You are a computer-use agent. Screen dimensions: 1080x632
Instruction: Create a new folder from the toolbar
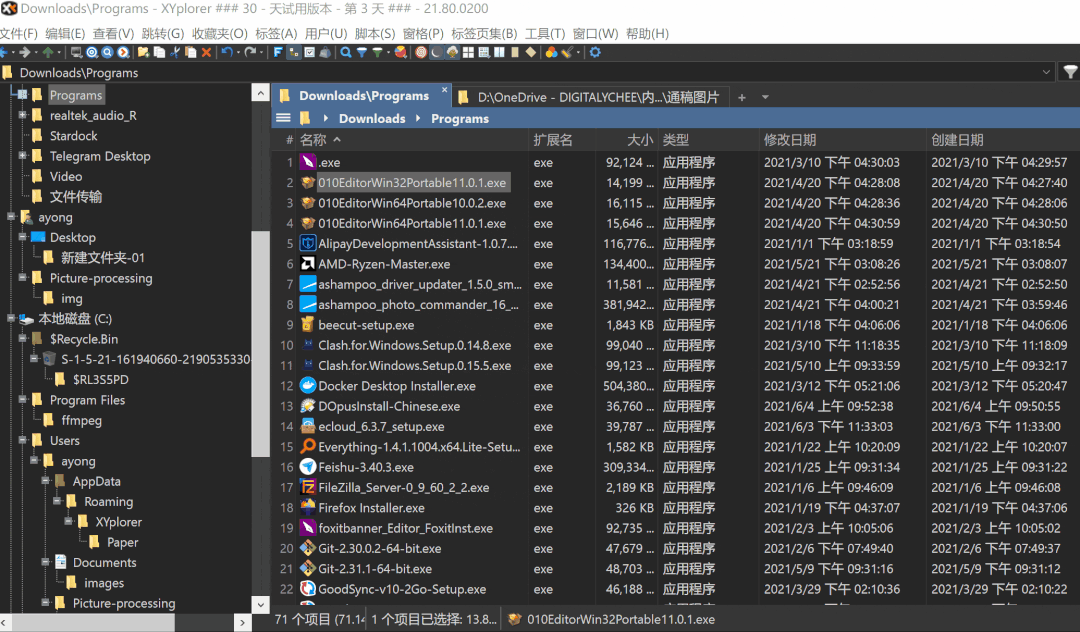(x=143, y=52)
